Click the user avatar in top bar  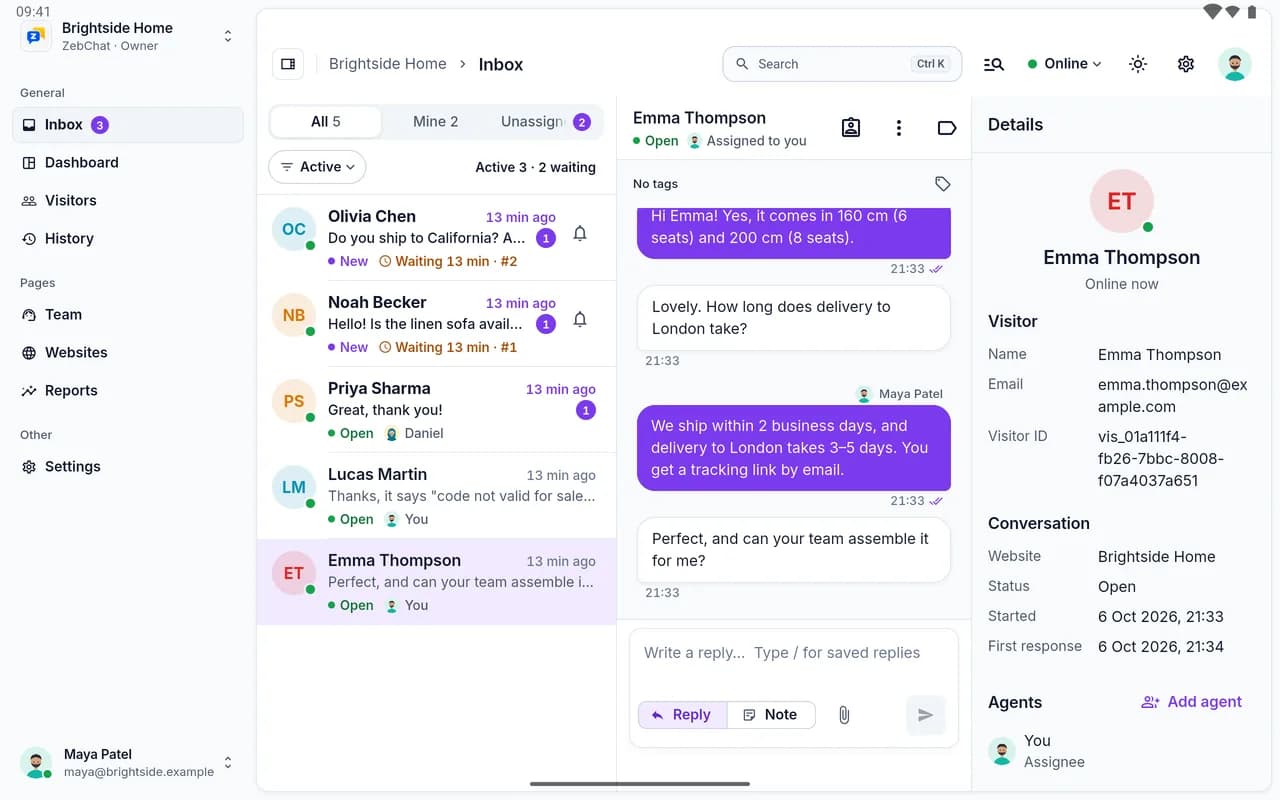(1235, 64)
